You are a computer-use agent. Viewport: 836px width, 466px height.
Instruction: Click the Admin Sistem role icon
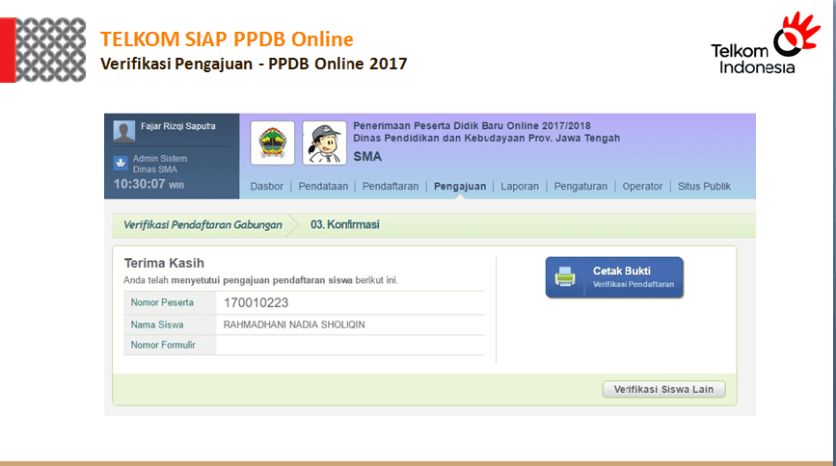coord(121,163)
